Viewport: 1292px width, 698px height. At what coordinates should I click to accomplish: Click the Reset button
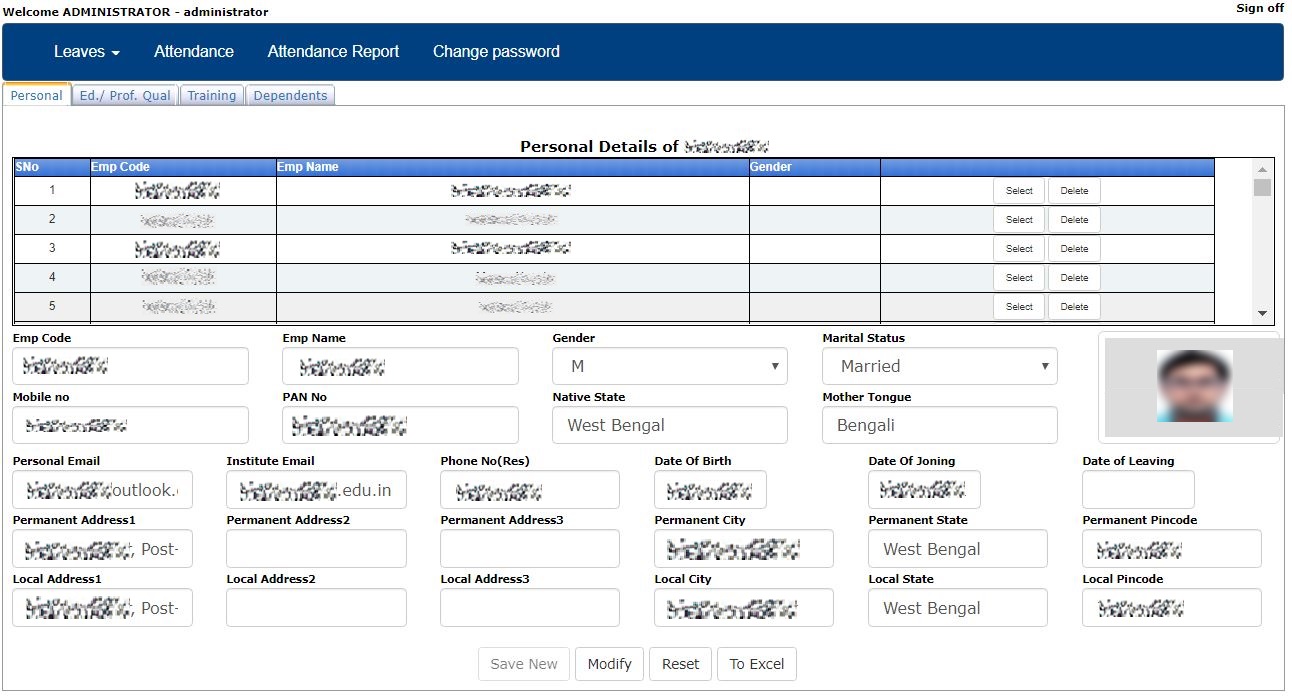click(x=680, y=663)
